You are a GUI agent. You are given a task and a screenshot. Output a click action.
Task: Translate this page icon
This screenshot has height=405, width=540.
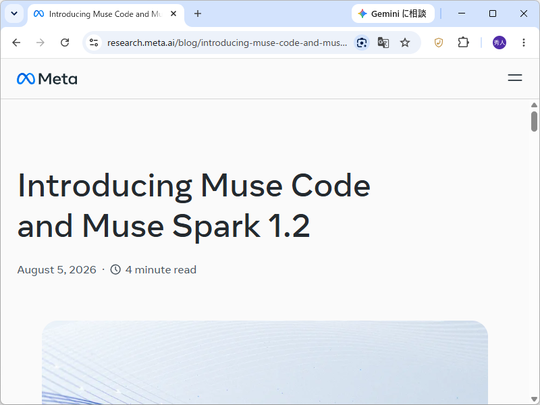(x=383, y=43)
